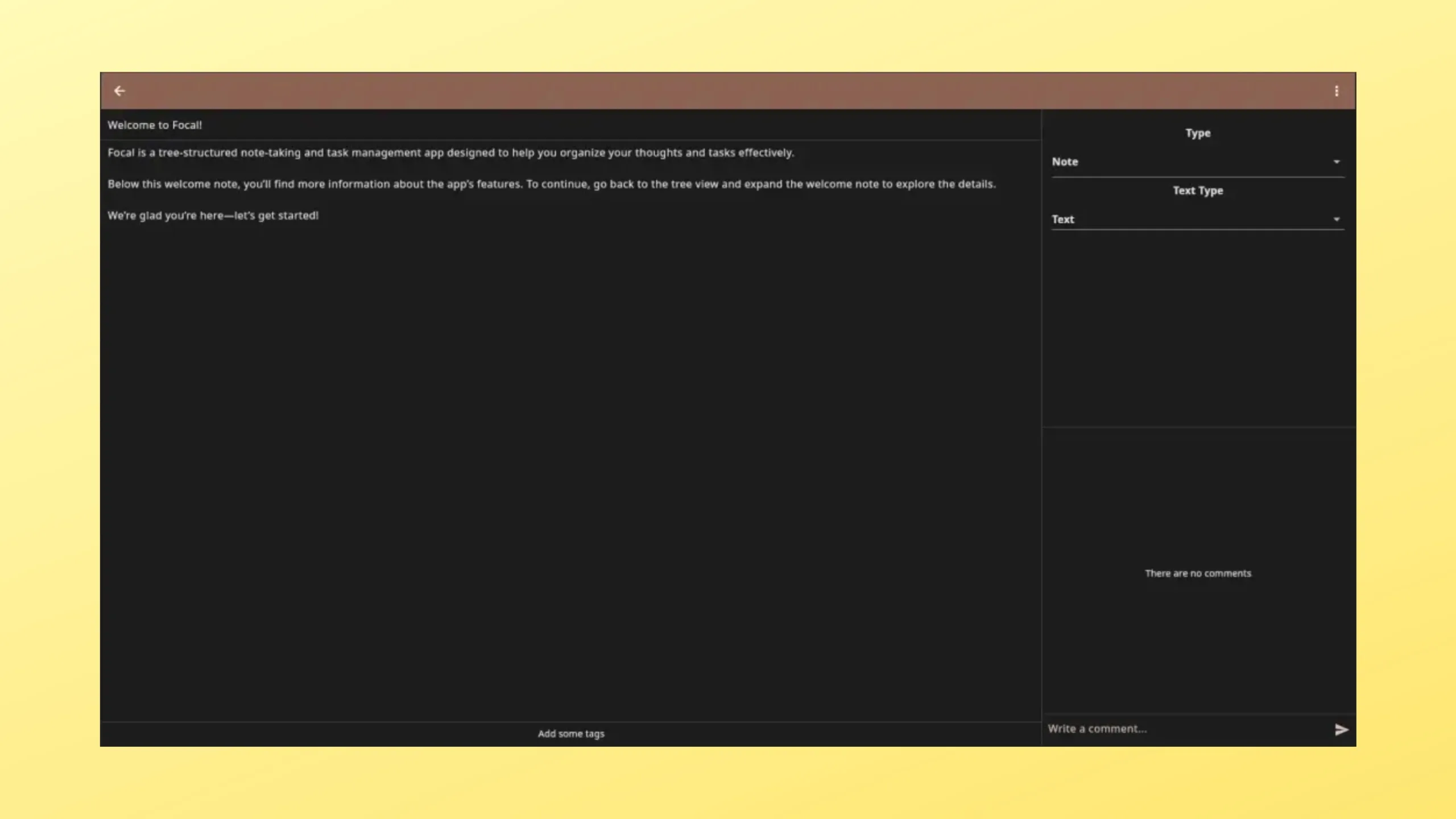This screenshot has width=1456, height=819.
Task: Click the Add some tags field
Action: pyautogui.click(x=571, y=734)
